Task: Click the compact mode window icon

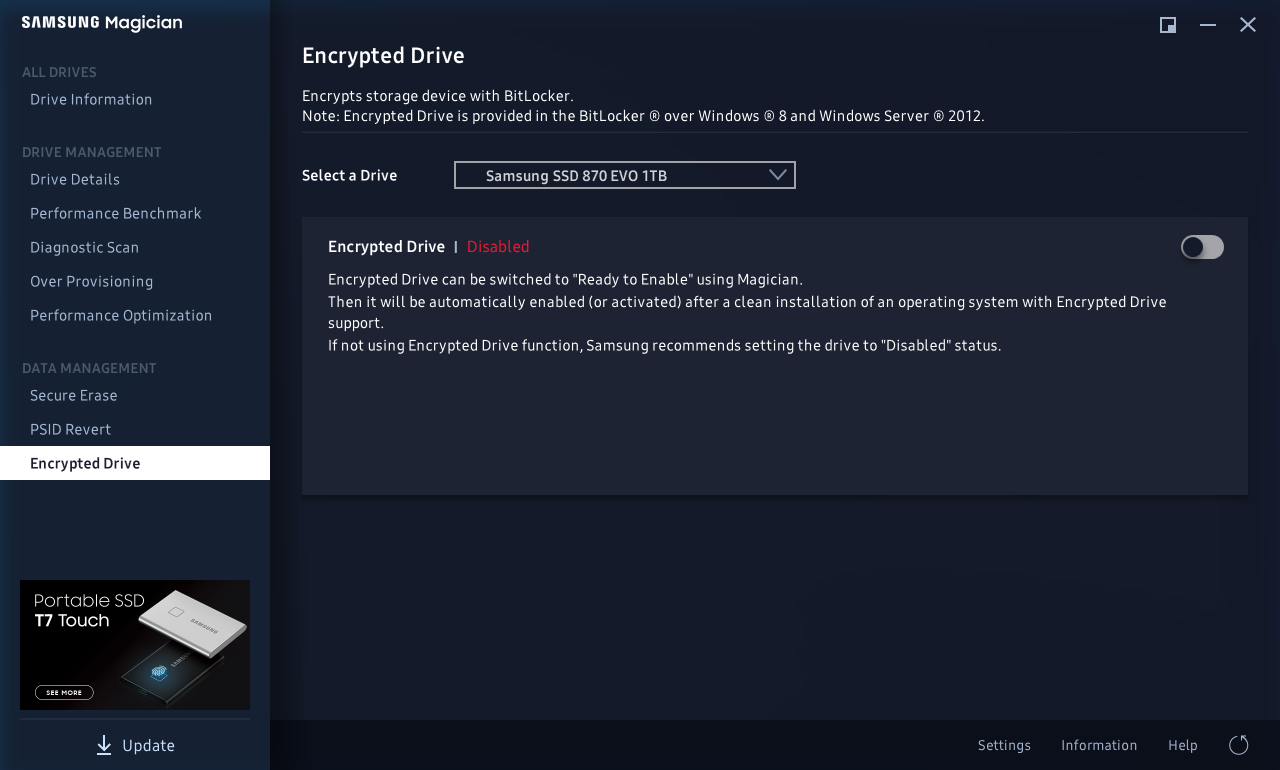Action: [x=1167, y=25]
